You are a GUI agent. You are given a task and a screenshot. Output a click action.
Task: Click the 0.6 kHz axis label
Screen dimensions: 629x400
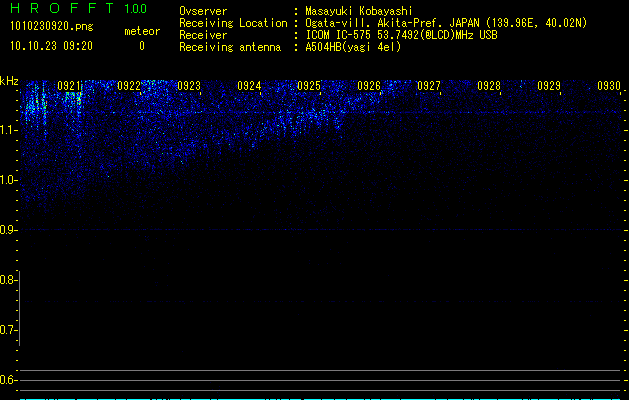point(8,380)
